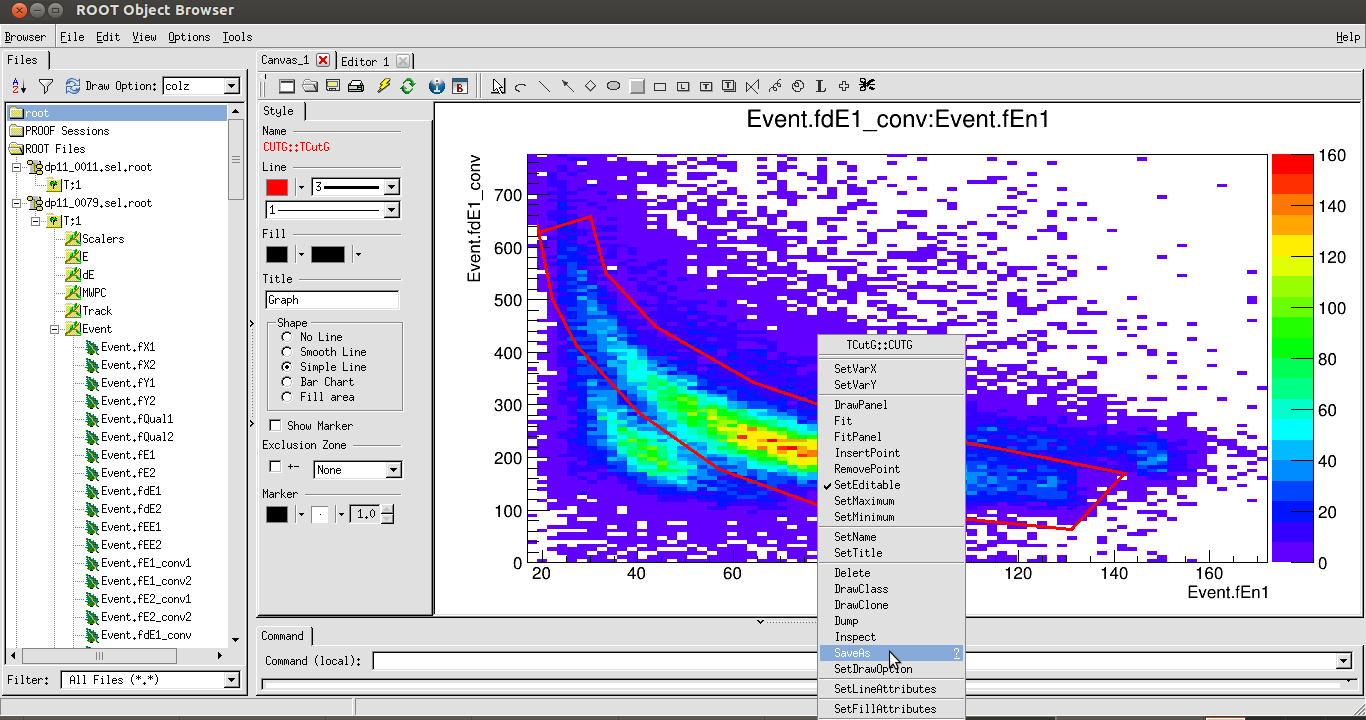Open the Exclusion Zone None dropdown

(x=394, y=470)
